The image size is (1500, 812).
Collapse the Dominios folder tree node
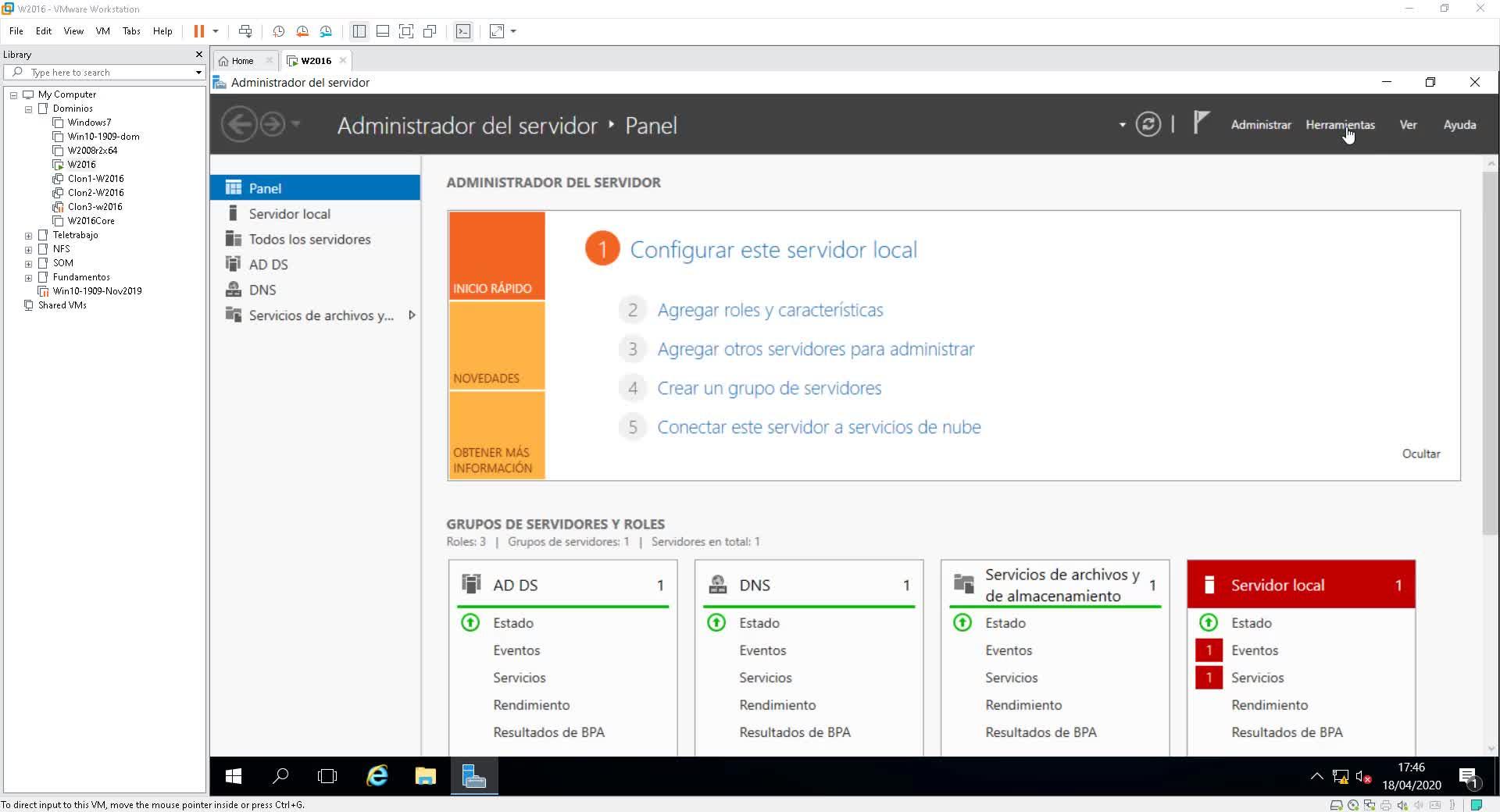point(29,109)
